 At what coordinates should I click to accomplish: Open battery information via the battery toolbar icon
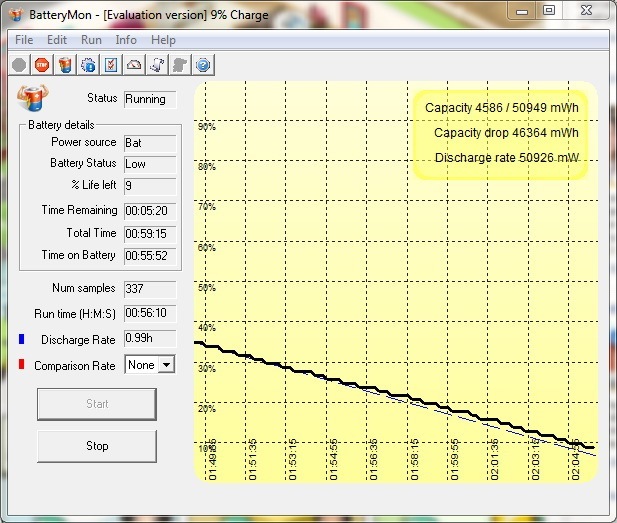click(65, 65)
